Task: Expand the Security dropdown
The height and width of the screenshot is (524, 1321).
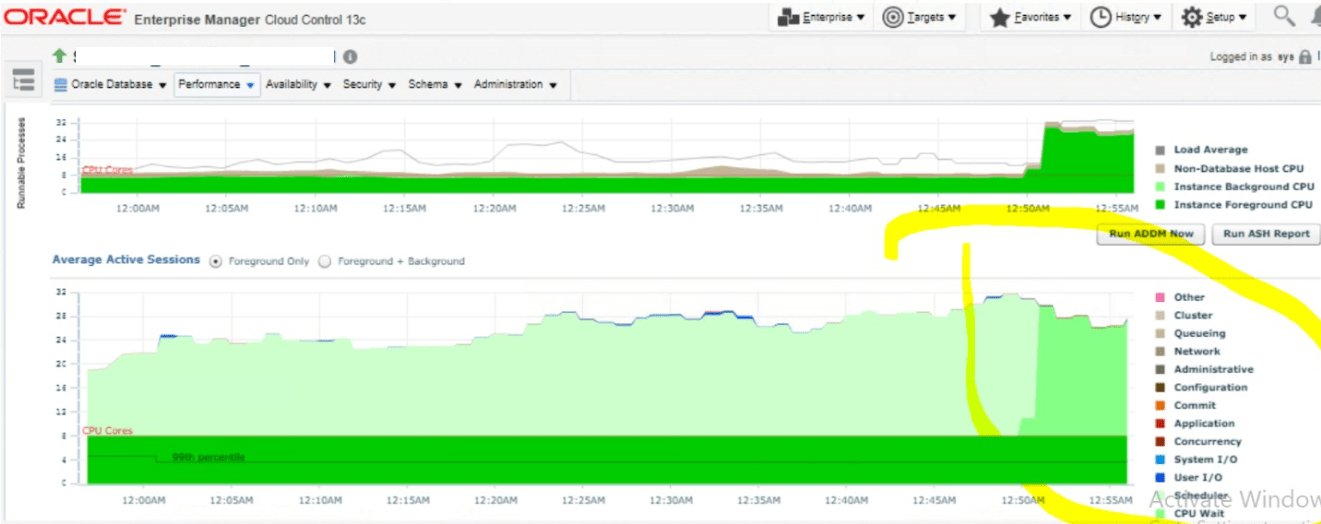Action: 369,85
